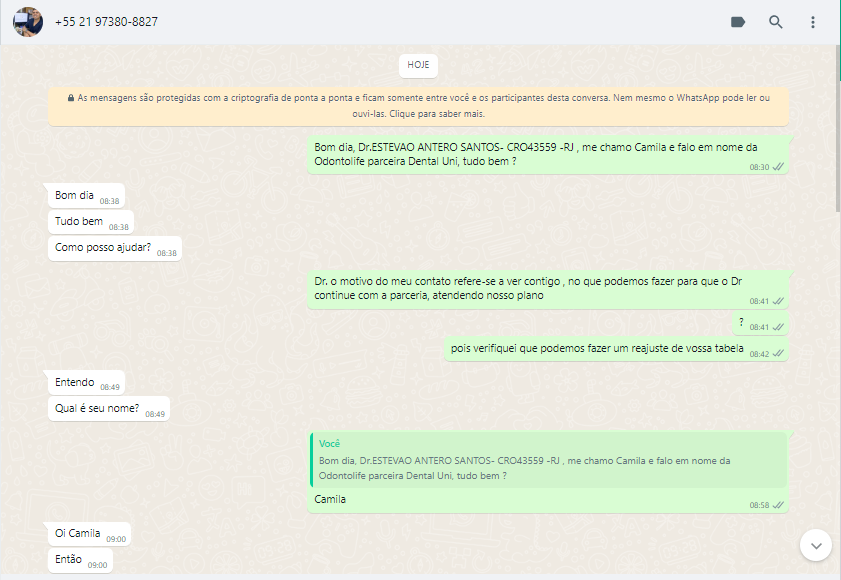Open the contact profile picture
The width and height of the screenshot is (841, 580).
(28, 22)
